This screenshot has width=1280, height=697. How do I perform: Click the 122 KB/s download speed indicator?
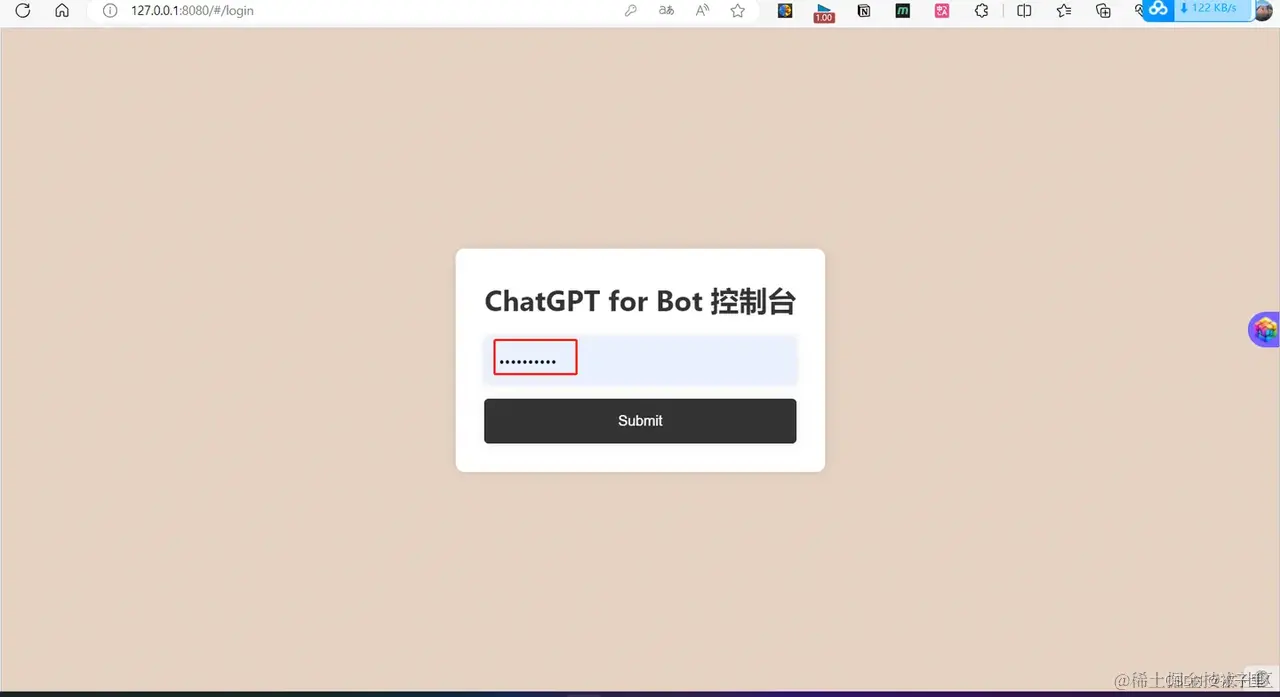1212,8
